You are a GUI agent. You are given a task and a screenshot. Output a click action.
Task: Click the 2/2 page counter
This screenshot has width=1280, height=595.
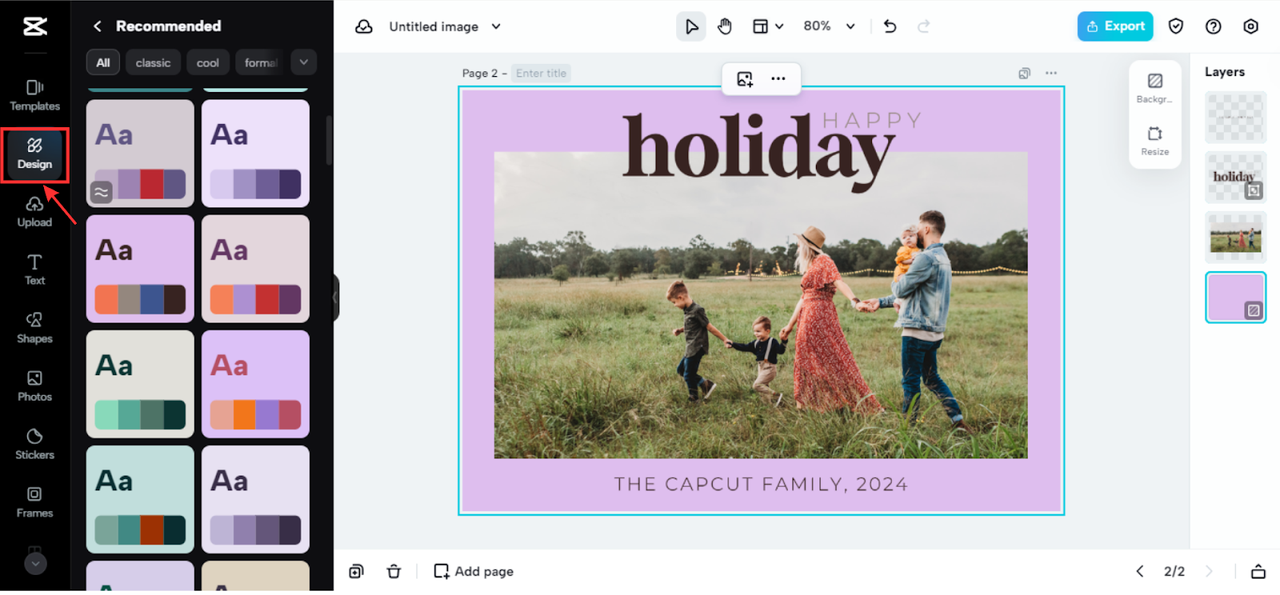pyautogui.click(x=1174, y=572)
